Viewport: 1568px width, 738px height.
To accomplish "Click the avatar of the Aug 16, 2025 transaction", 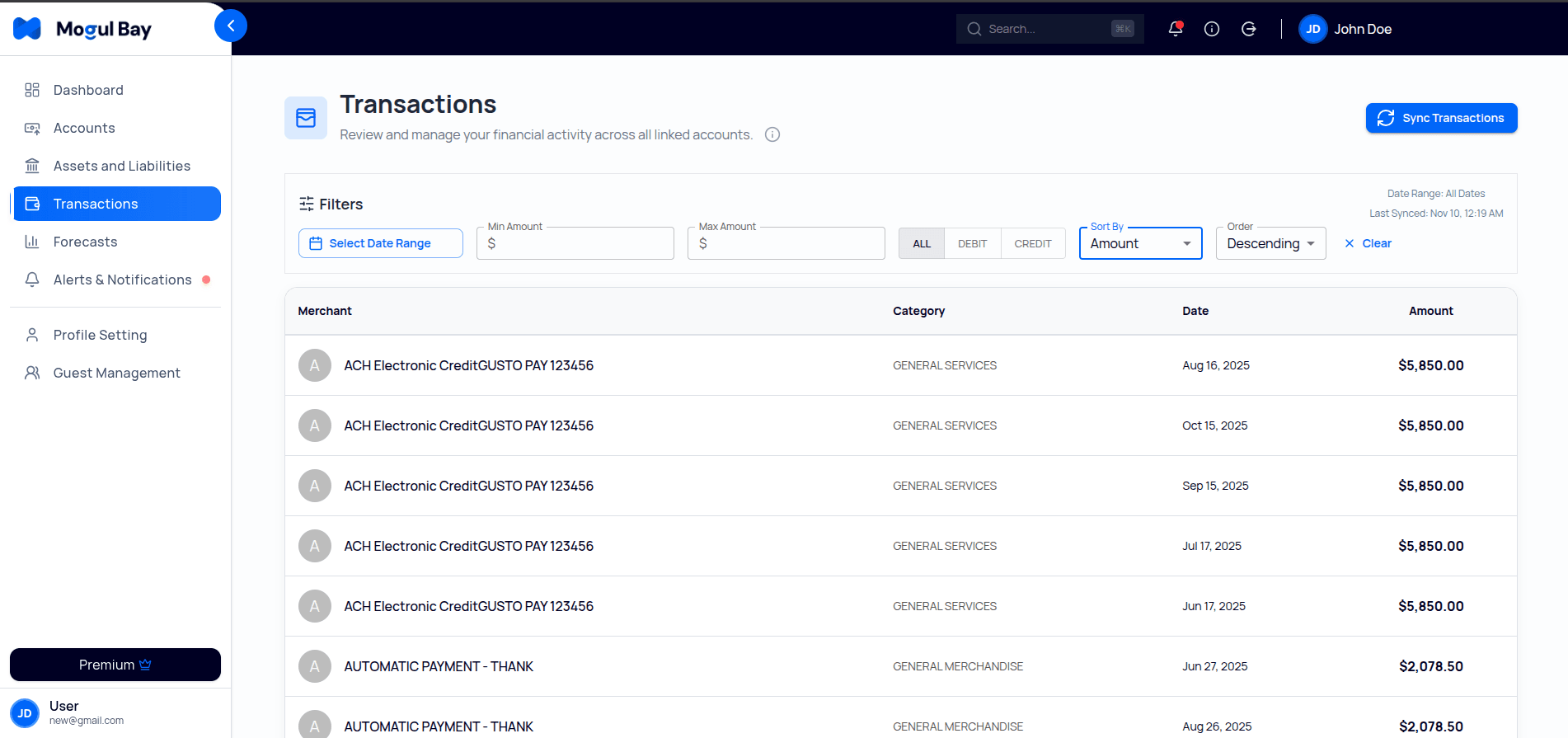I will tap(315, 365).
